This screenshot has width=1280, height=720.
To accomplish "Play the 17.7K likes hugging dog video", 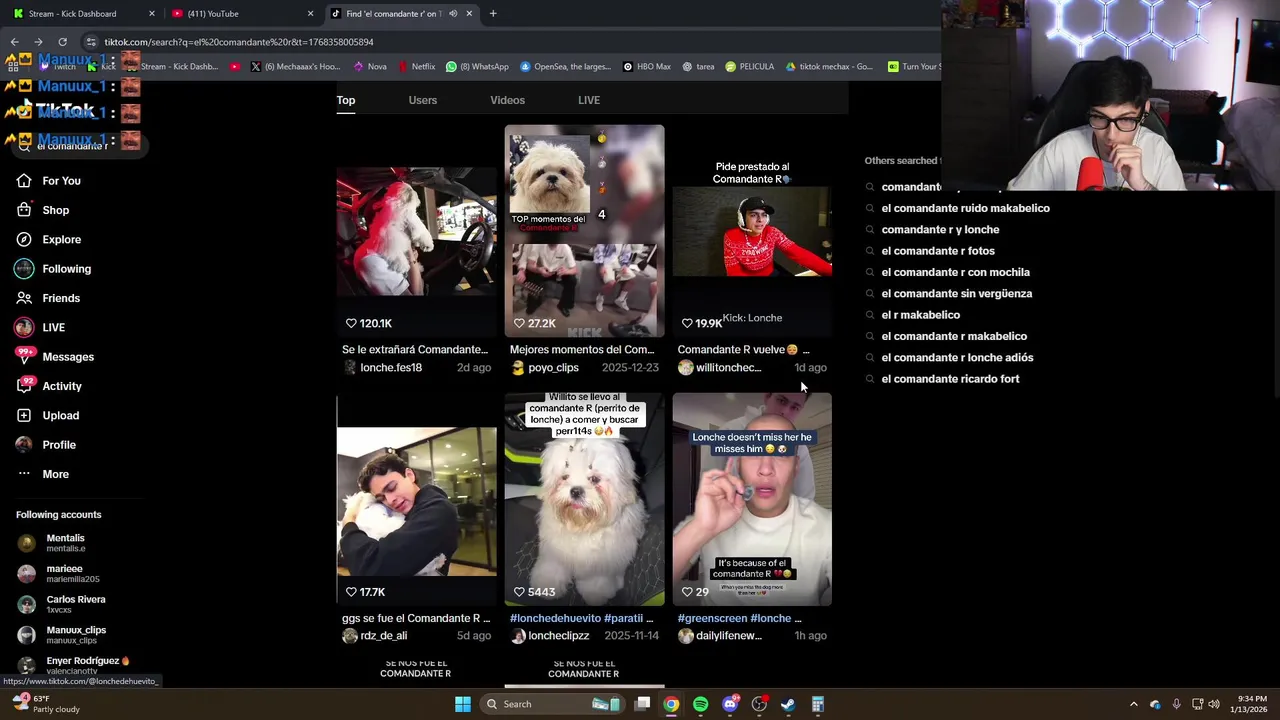I will pyautogui.click(x=416, y=499).
